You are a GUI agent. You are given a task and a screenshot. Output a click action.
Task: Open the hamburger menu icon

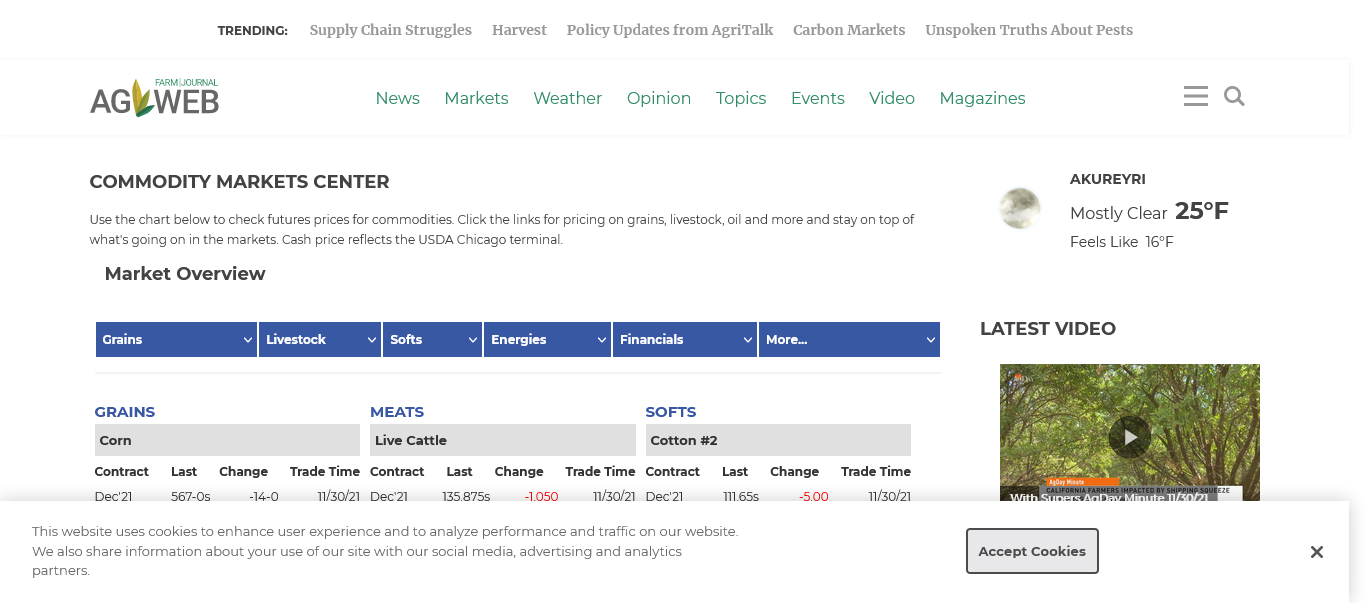click(x=1195, y=96)
